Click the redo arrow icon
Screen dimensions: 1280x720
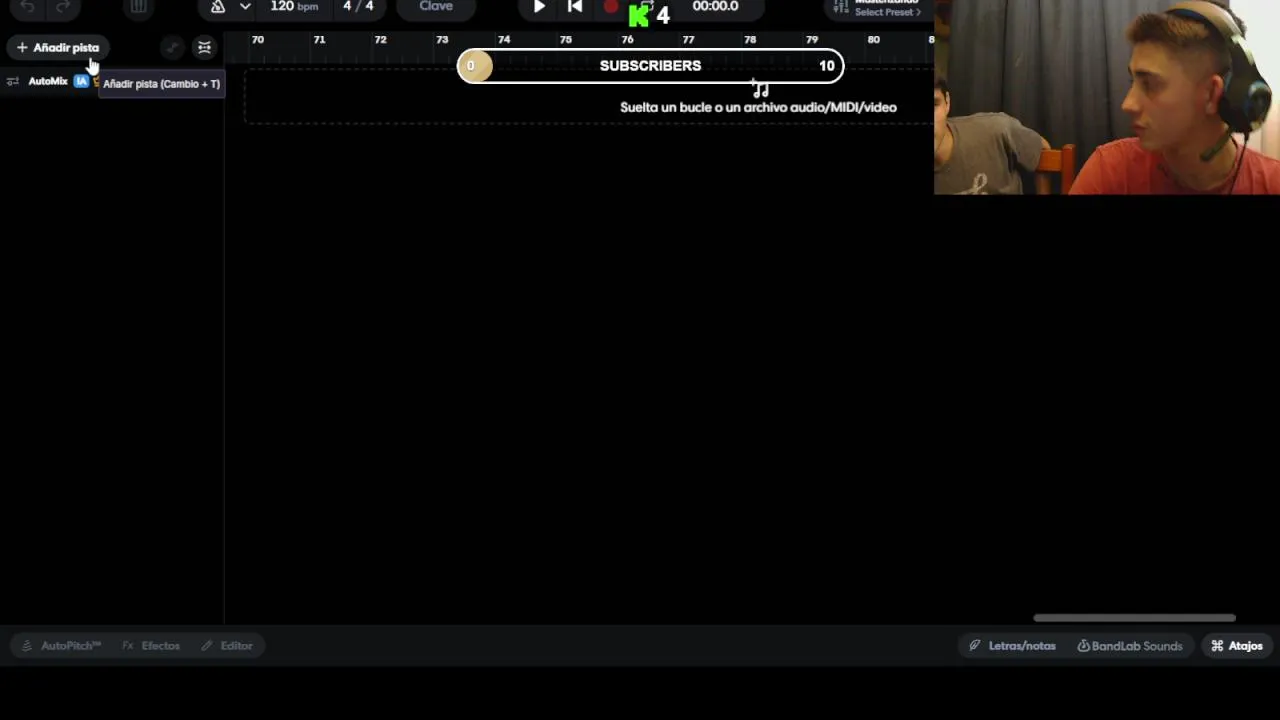[63, 7]
